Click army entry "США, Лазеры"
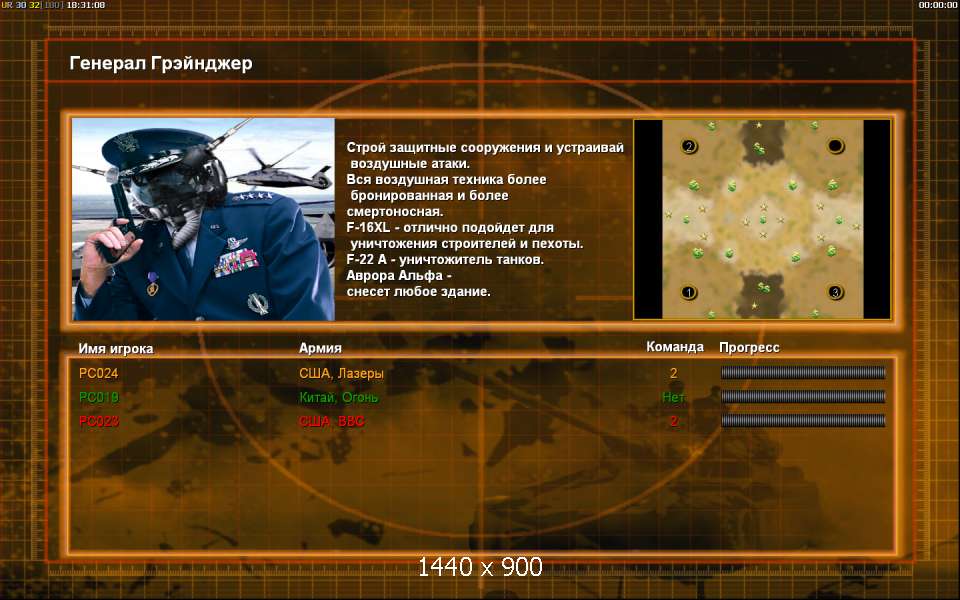The width and height of the screenshot is (960, 600). coord(342,373)
